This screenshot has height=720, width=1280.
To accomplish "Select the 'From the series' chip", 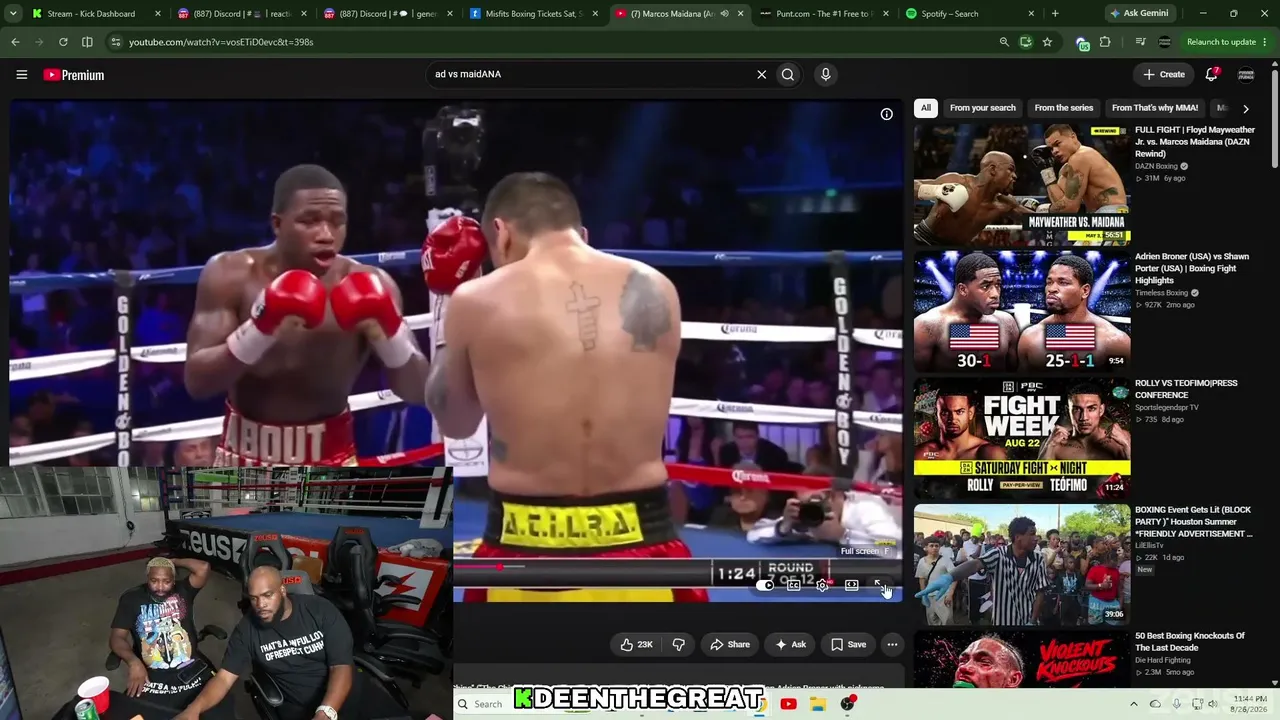I will pos(1064,108).
